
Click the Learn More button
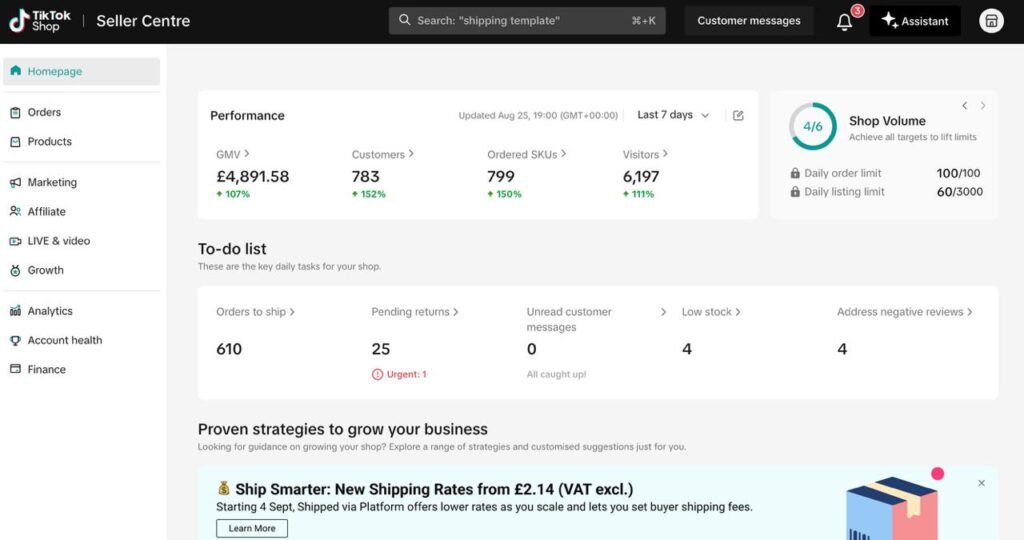pyautogui.click(x=252, y=528)
